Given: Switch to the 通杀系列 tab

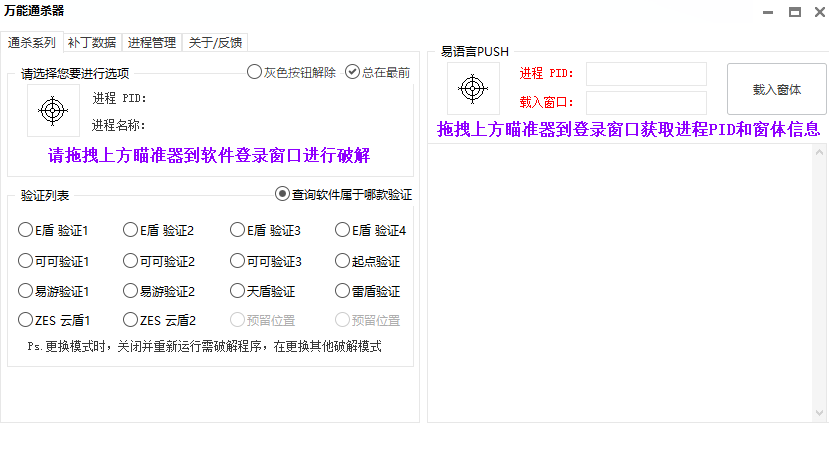Looking at the screenshot, I should tap(32, 42).
